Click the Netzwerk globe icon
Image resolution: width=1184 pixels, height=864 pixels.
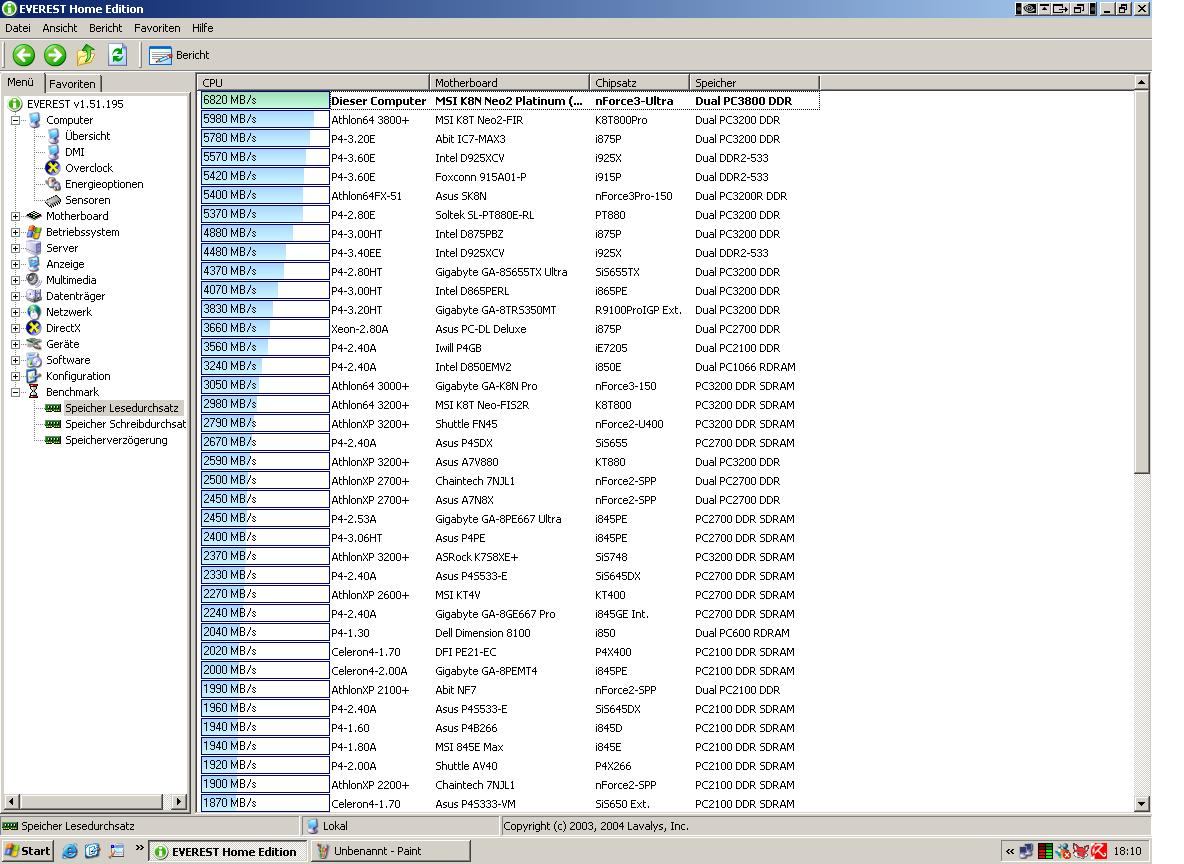34,312
